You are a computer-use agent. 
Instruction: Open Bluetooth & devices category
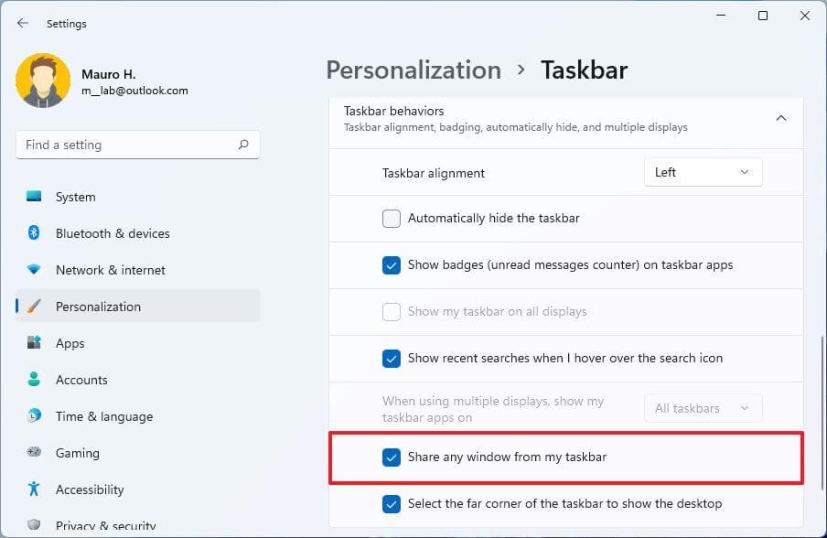tap(138, 233)
